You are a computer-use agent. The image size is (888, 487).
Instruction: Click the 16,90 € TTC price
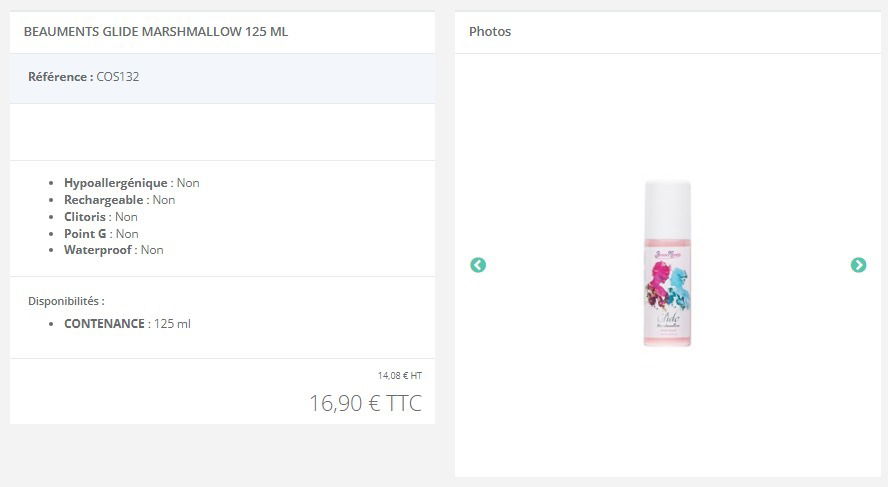click(365, 403)
